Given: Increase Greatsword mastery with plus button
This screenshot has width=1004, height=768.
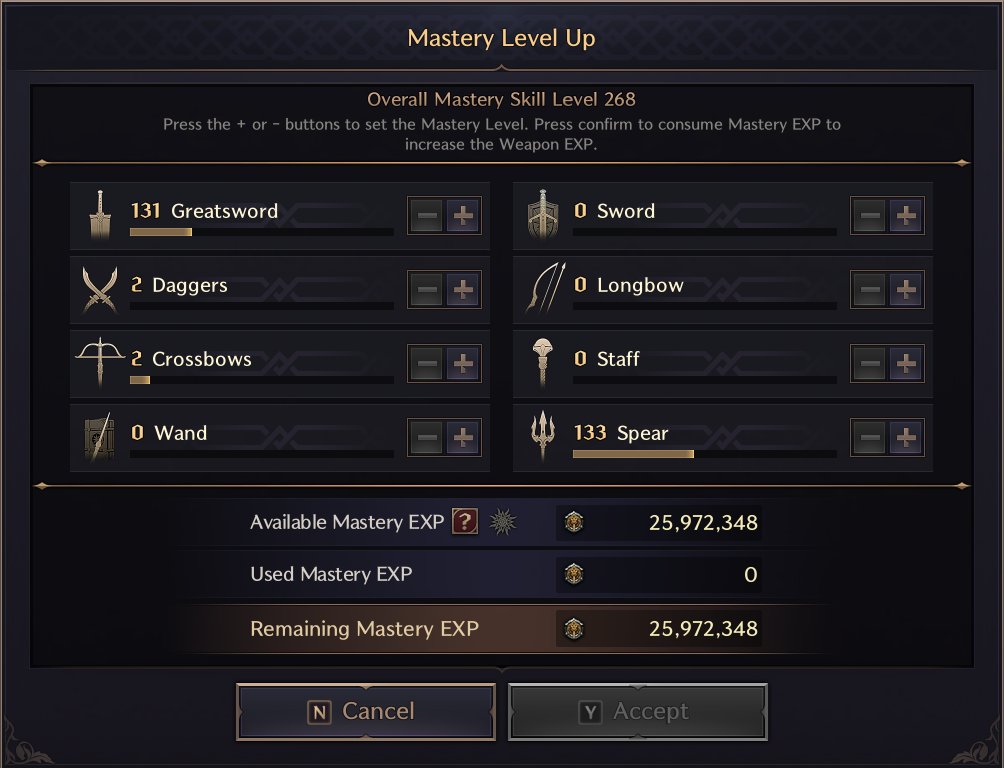Looking at the screenshot, I should point(463,216).
